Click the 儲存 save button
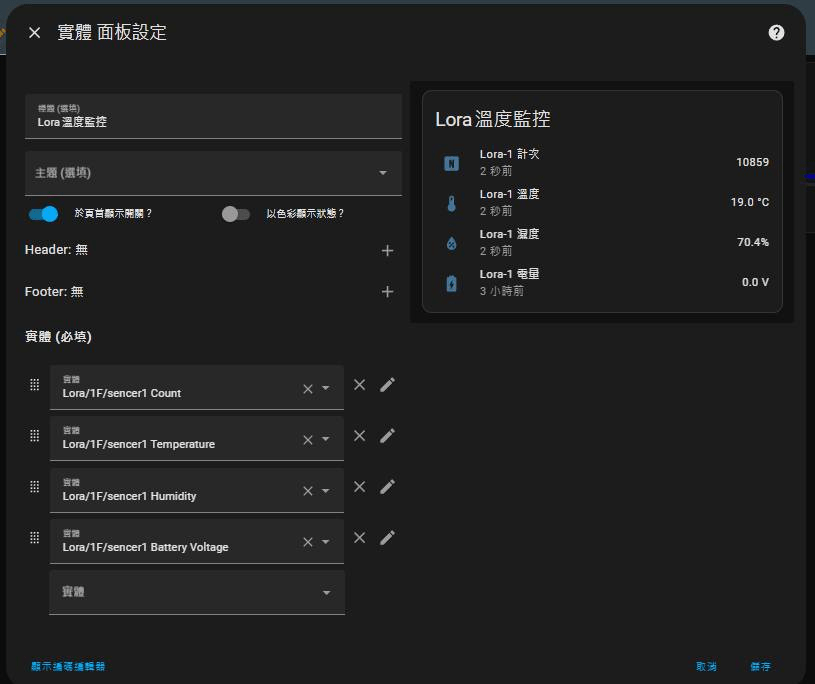Viewport: 815px width, 684px height. [760, 666]
